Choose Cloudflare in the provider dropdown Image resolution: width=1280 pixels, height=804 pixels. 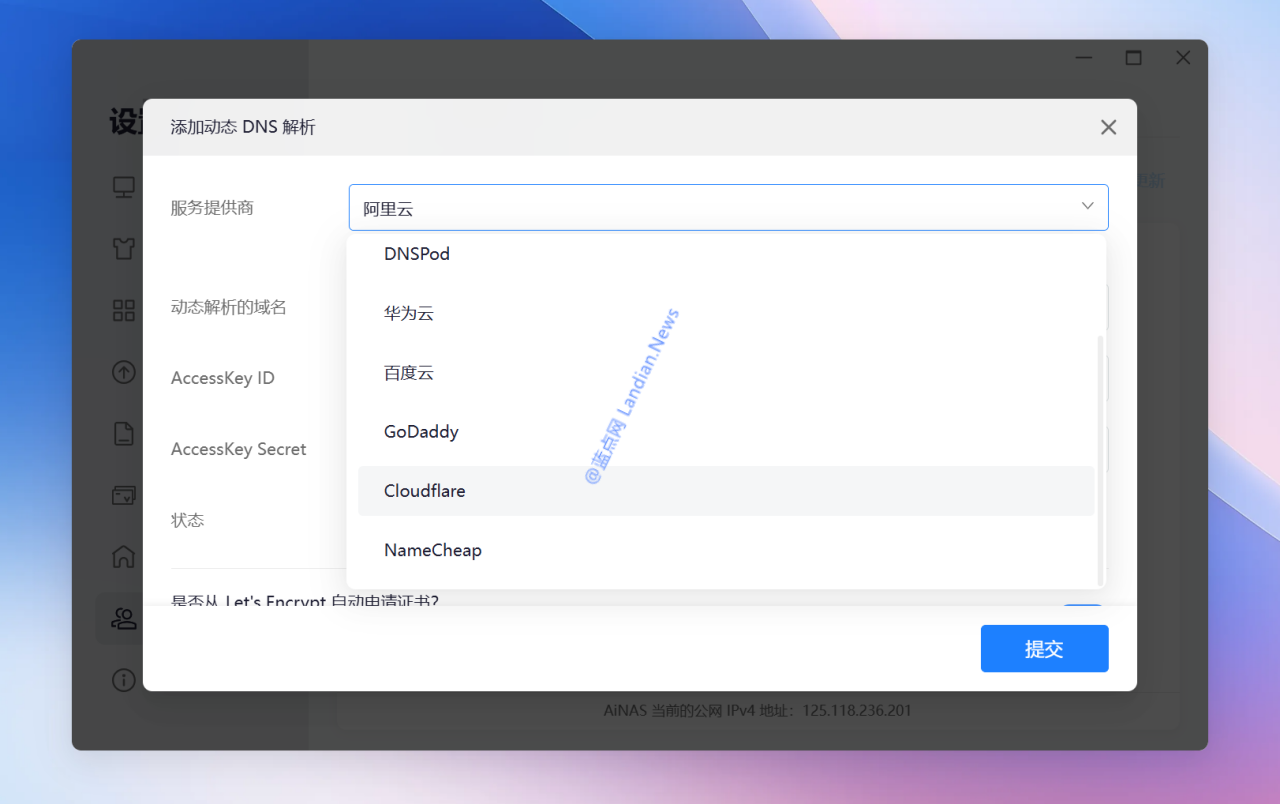click(726, 491)
